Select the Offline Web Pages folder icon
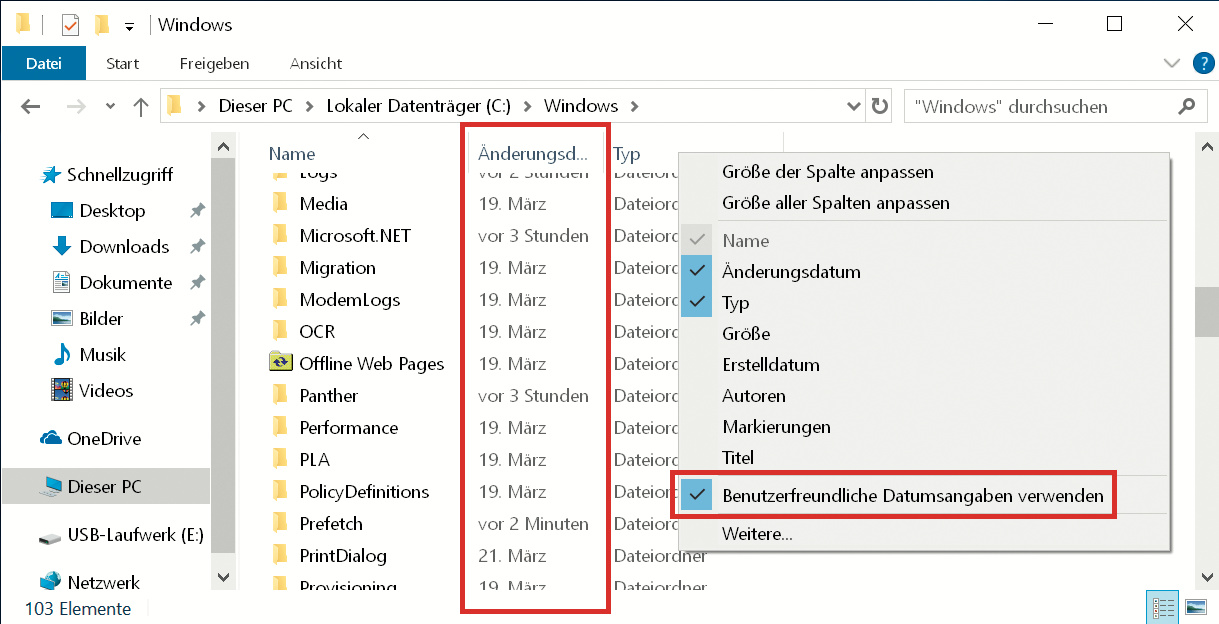Image resolution: width=1219 pixels, height=624 pixels. (x=281, y=363)
